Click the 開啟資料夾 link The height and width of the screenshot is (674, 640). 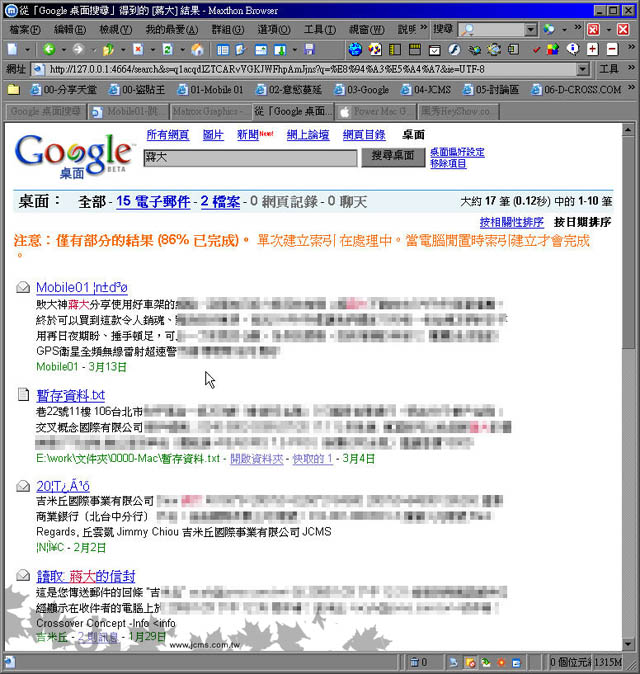click(x=257, y=459)
